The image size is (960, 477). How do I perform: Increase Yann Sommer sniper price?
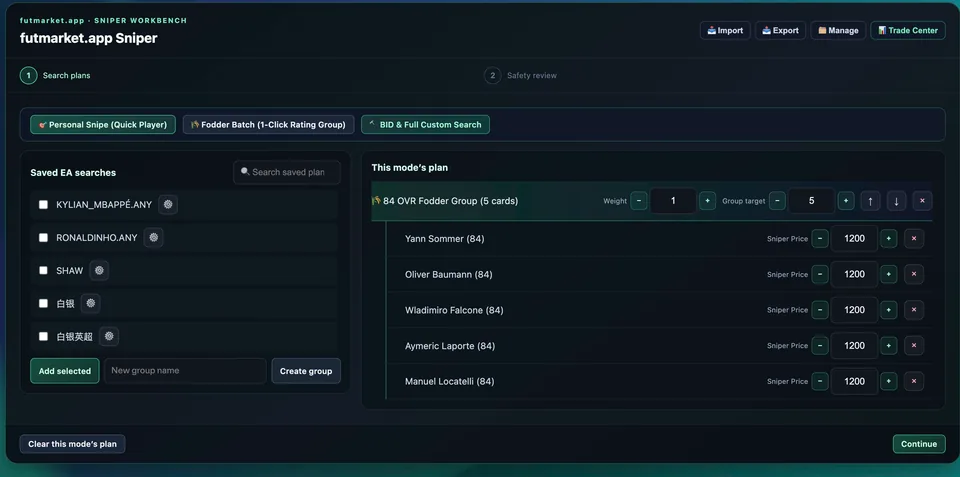888,239
